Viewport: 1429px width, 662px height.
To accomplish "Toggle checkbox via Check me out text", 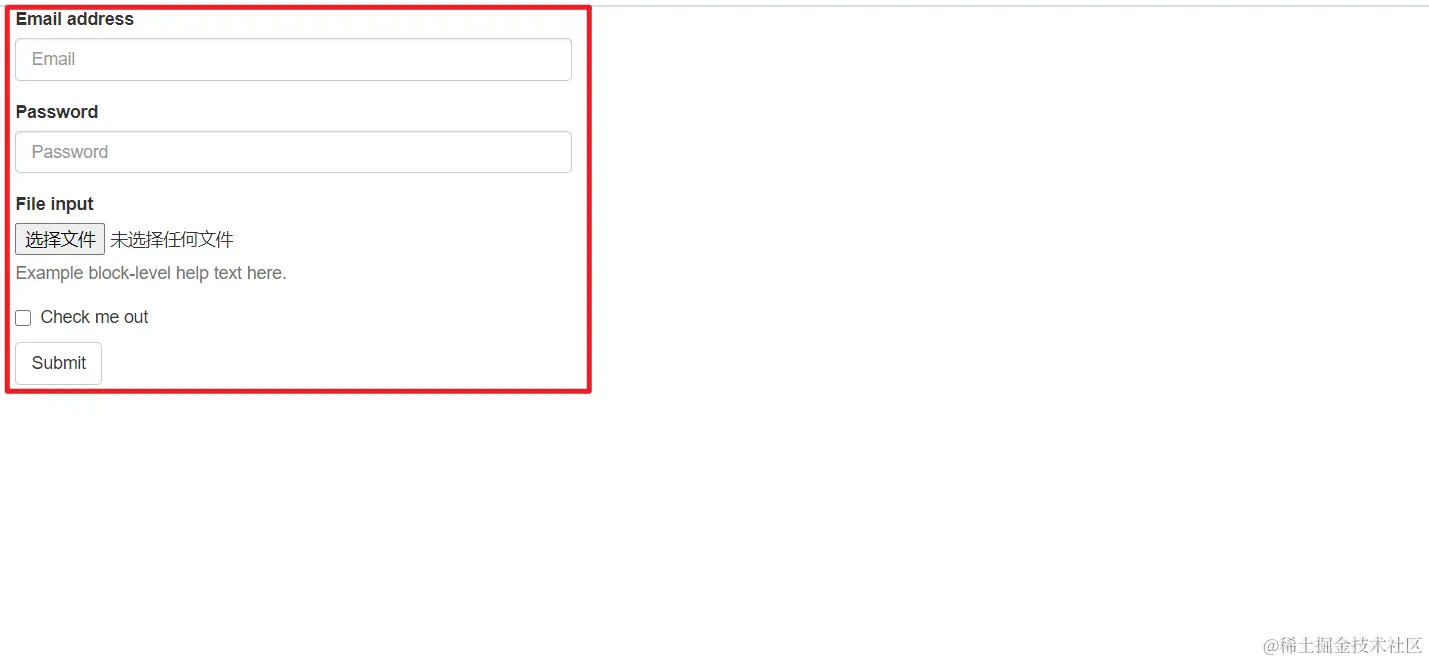I will pos(94,317).
